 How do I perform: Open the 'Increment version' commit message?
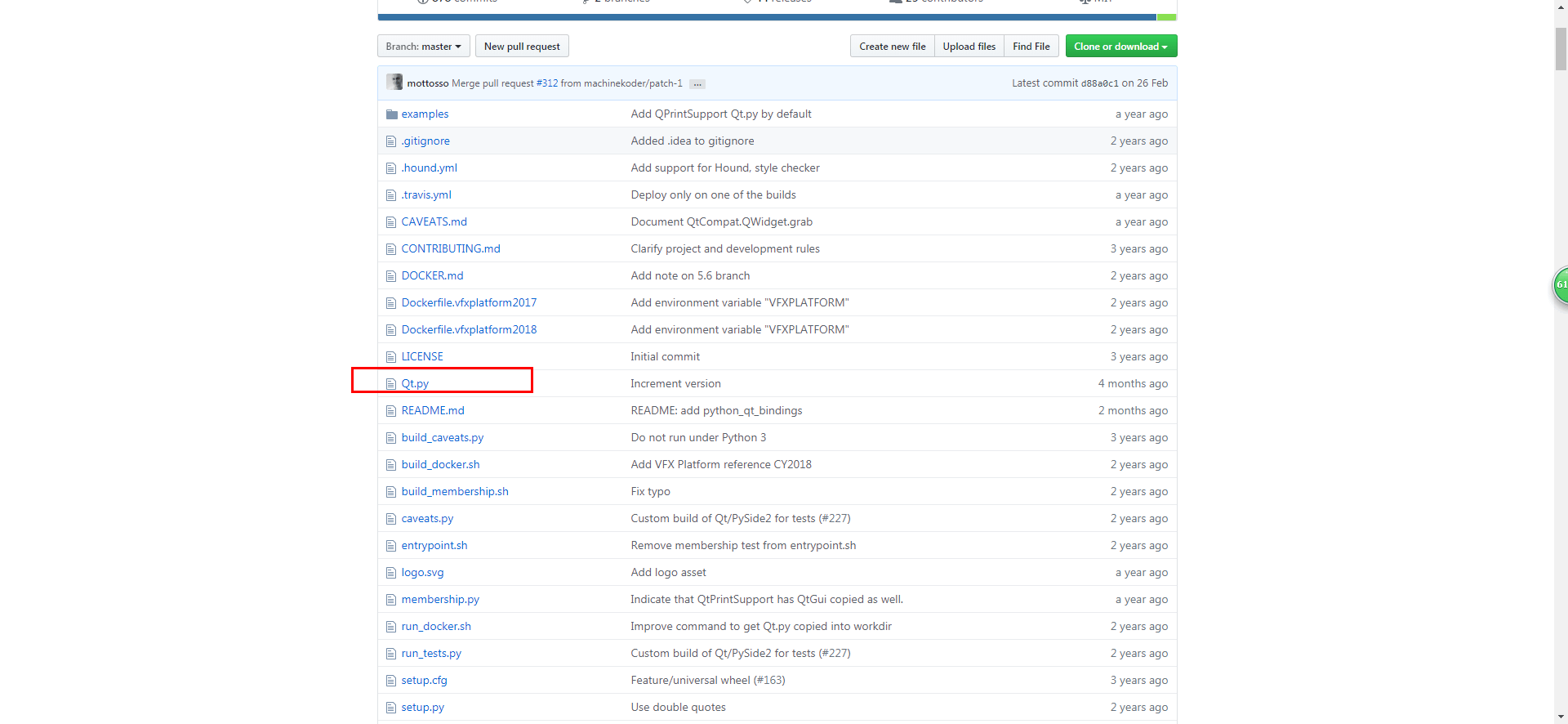point(675,384)
